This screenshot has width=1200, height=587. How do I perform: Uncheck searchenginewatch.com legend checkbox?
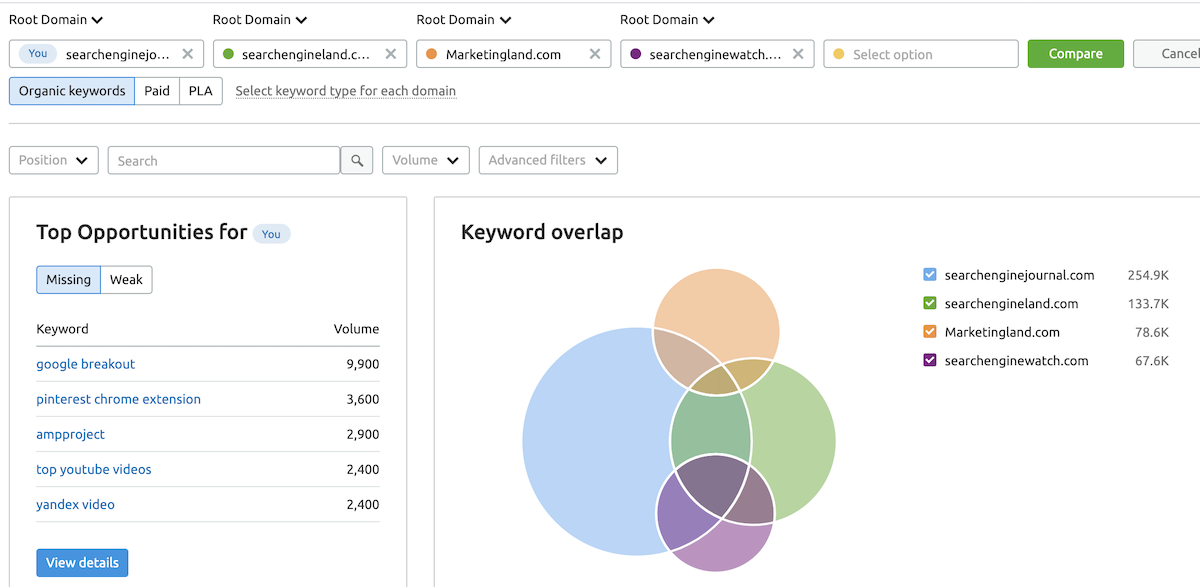[929, 360]
